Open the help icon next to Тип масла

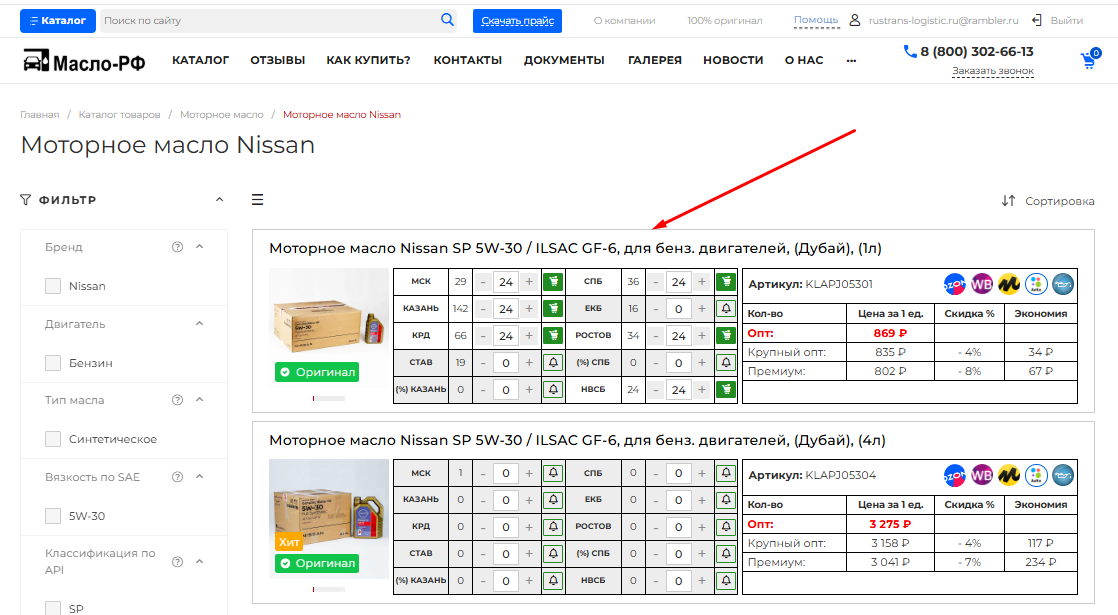[178, 400]
